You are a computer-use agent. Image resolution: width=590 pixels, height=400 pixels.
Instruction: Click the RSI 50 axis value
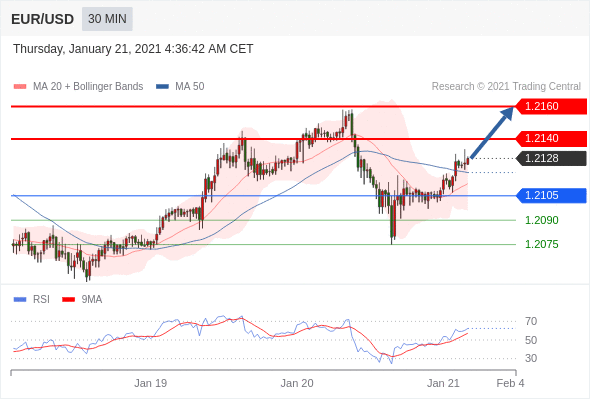[531, 340]
